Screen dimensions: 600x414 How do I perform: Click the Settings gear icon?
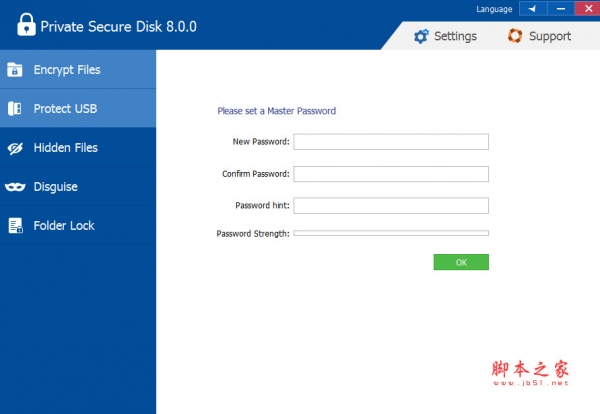(421, 36)
